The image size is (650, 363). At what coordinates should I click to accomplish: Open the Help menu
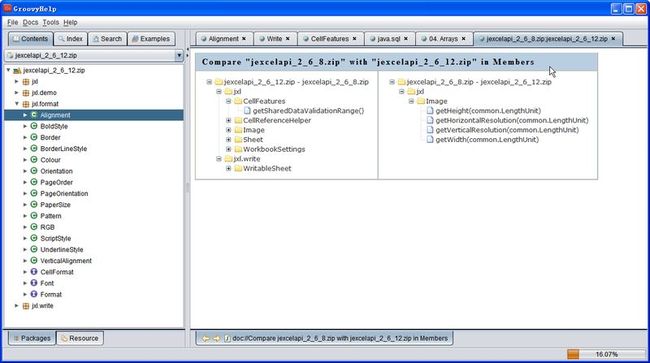point(70,22)
